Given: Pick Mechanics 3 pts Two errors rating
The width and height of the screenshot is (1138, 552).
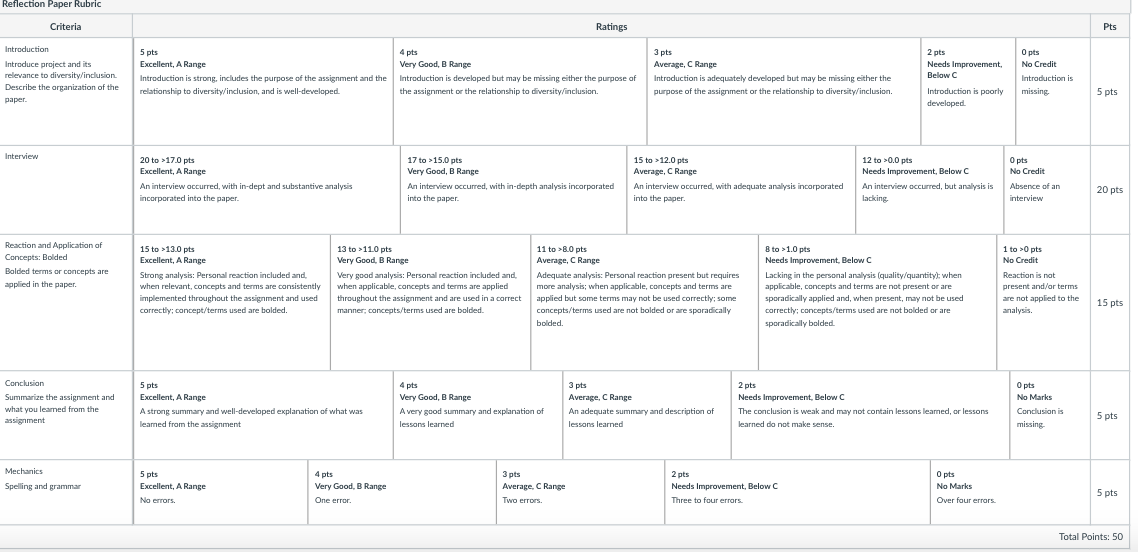Looking at the screenshot, I should 581,493.
